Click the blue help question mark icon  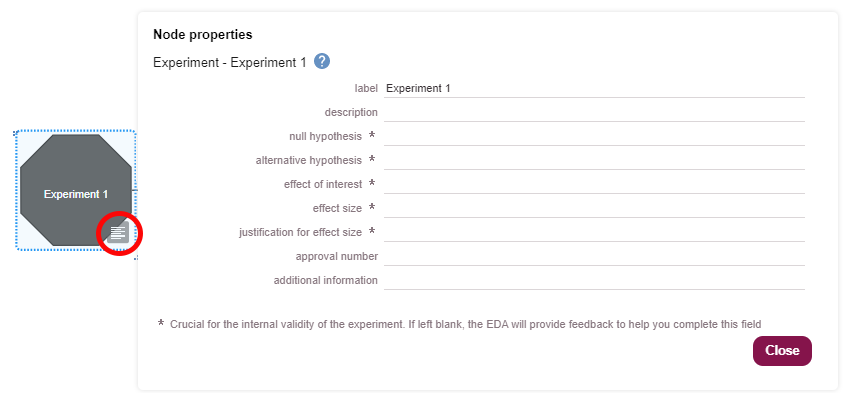pyautogui.click(x=322, y=61)
